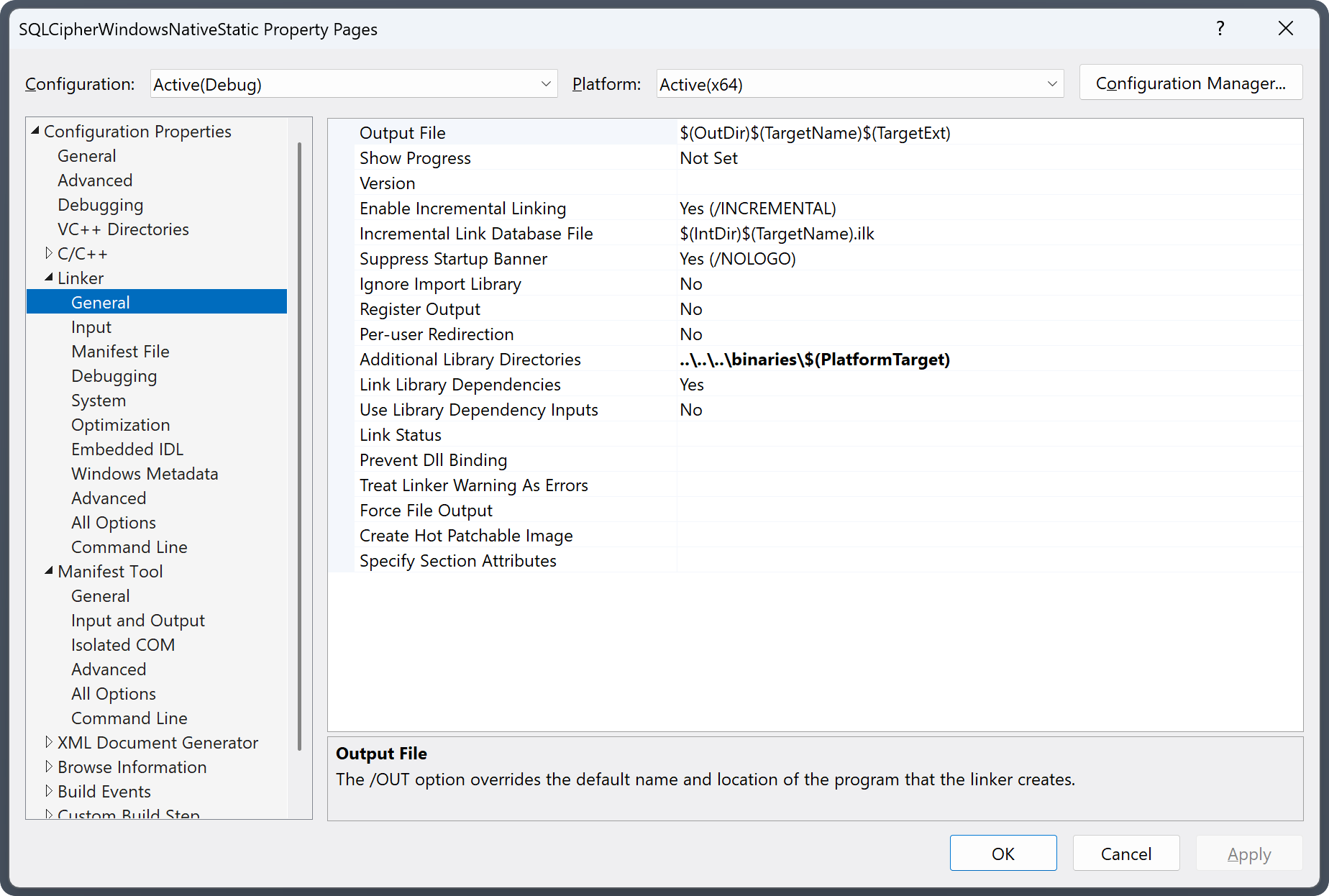Click the Cancel button

[1126, 854]
